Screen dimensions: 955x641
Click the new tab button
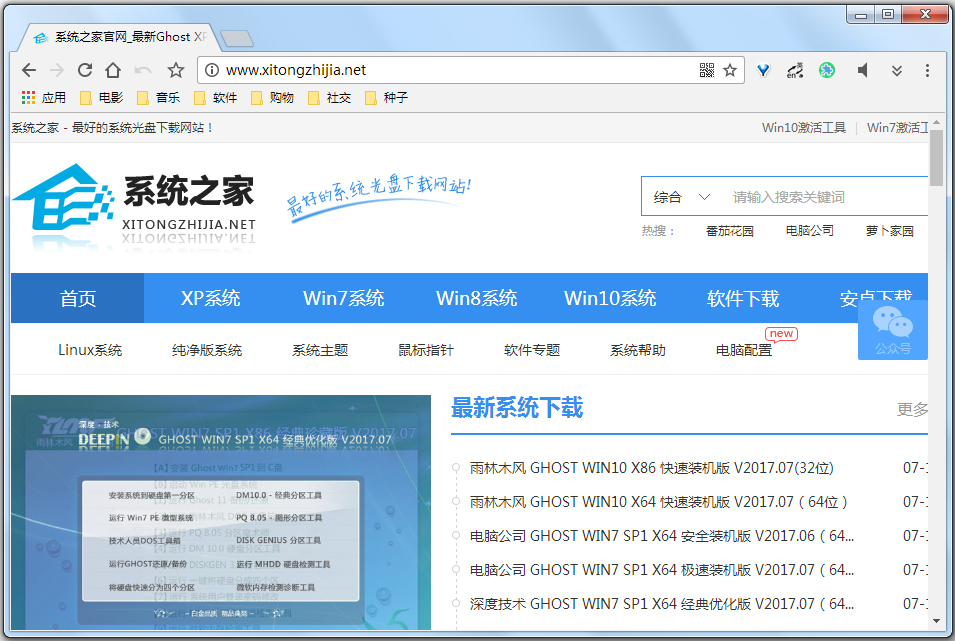tap(236, 38)
